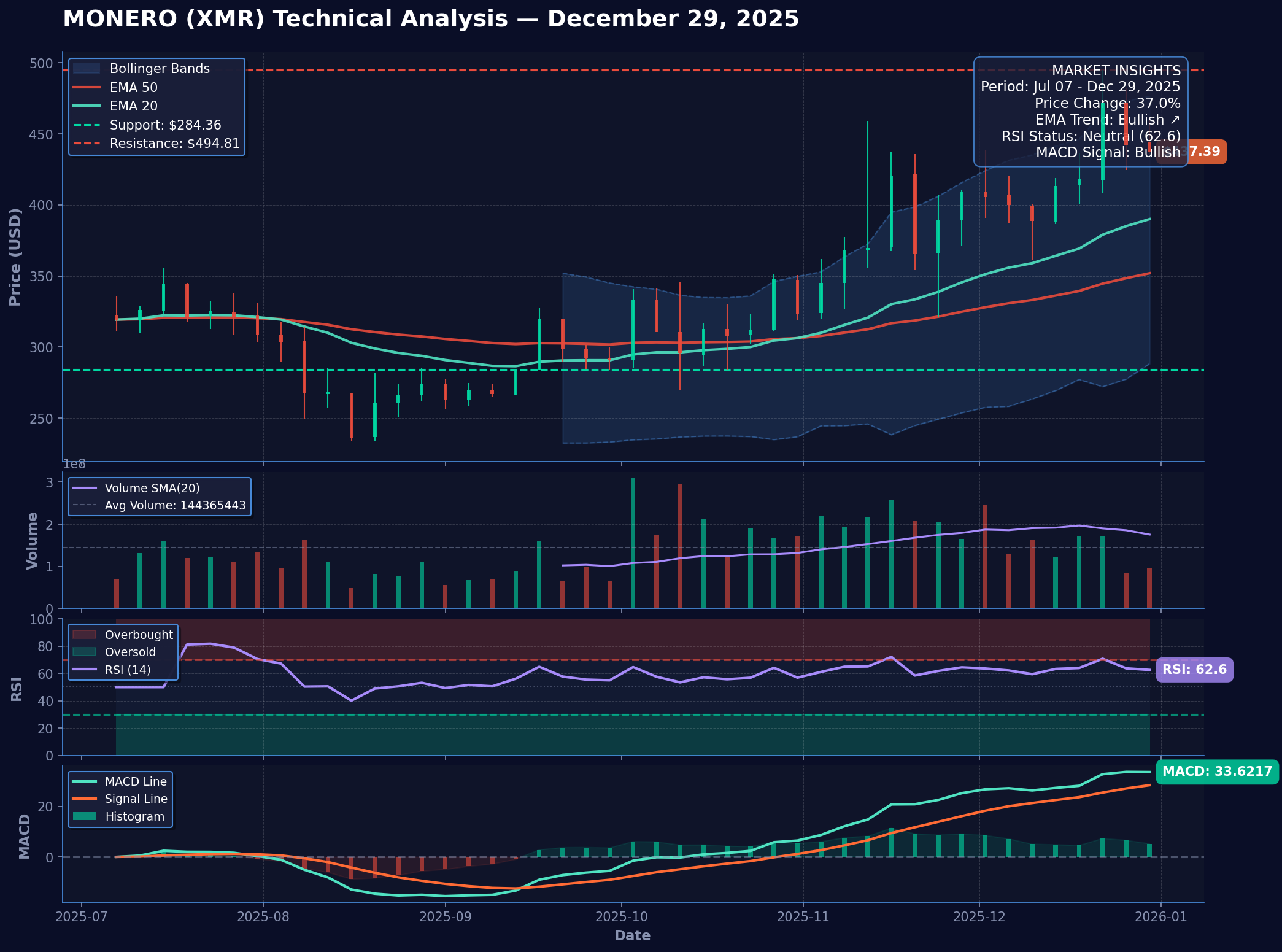Click the Volume SMA(20) legend entry
Screen dimensions: 1282x952
pyautogui.click(x=152, y=489)
